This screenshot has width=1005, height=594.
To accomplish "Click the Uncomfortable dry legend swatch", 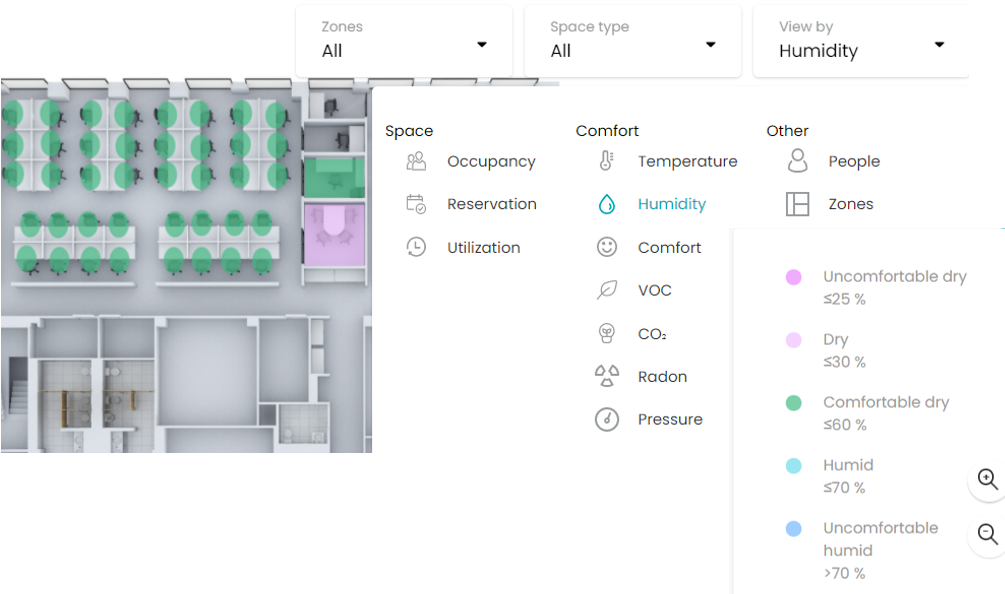I will coord(793,277).
